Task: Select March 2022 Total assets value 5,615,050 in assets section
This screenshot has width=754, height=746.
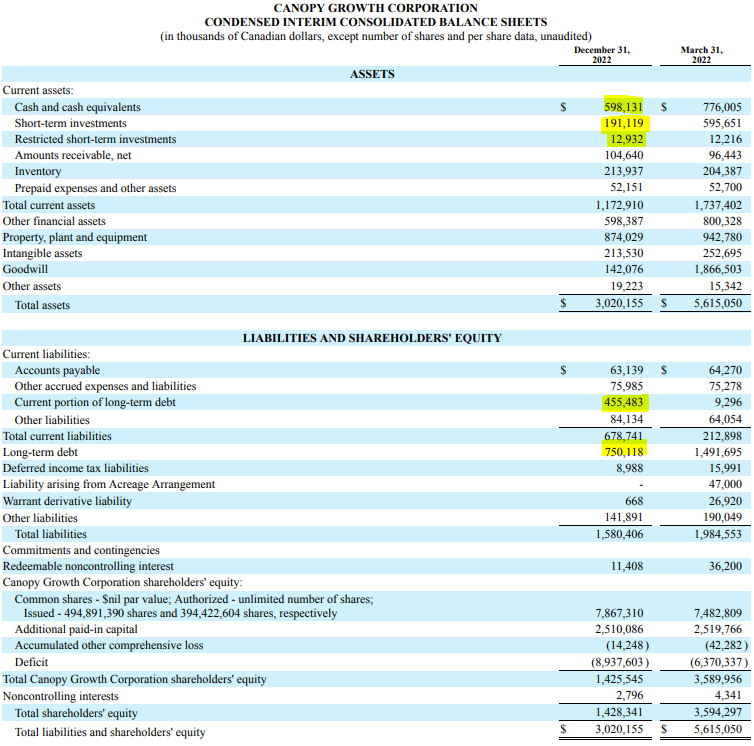Action: pyautogui.click(x=718, y=303)
